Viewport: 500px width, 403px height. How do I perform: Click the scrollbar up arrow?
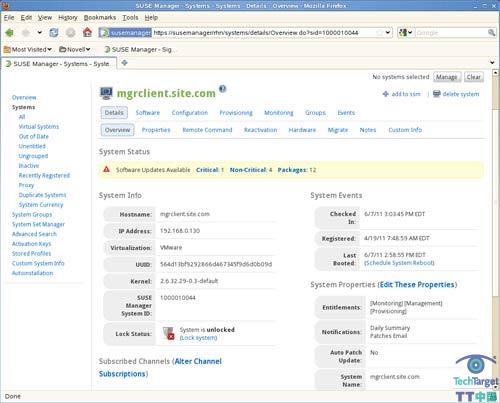point(495,73)
